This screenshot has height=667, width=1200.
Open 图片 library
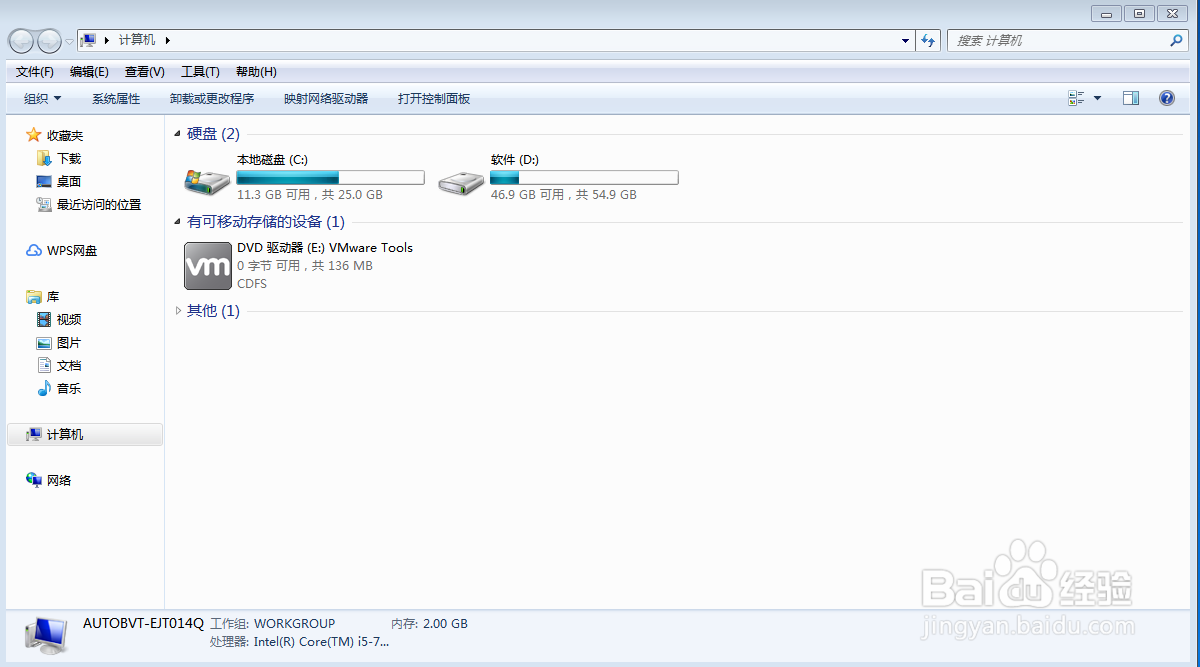coord(58,343)
